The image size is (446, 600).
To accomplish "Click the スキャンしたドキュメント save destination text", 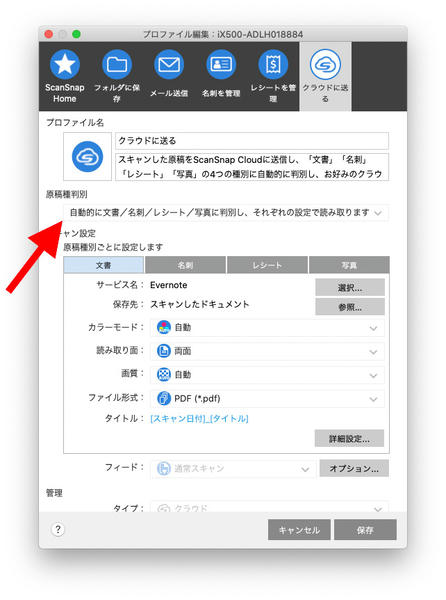I will (200, 304).
